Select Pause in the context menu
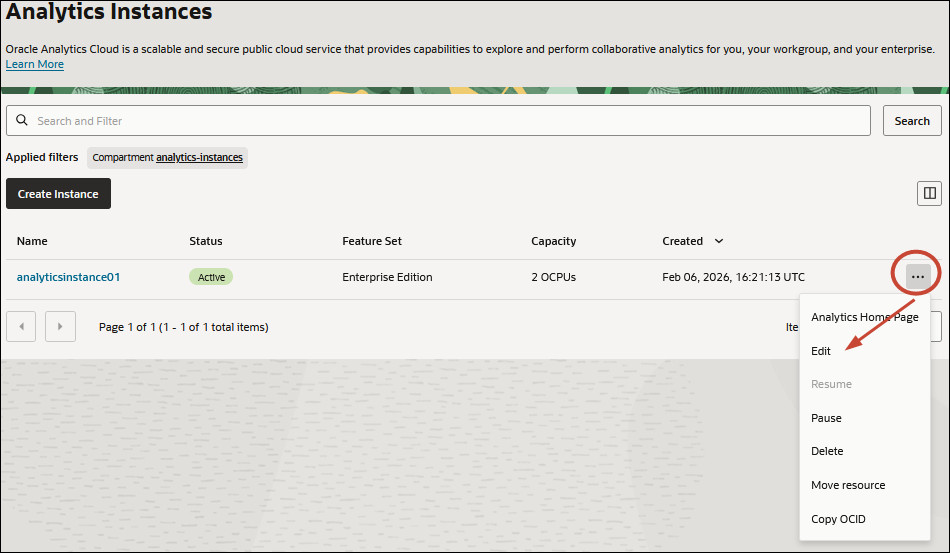This screenshot has height=553, width=950. [826, 418]
